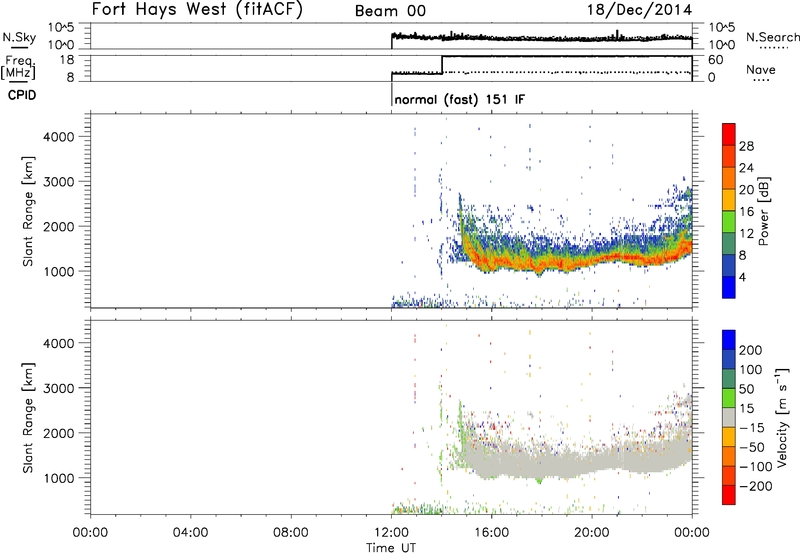Click the 'N.Search' legend label

coord(772,37)
